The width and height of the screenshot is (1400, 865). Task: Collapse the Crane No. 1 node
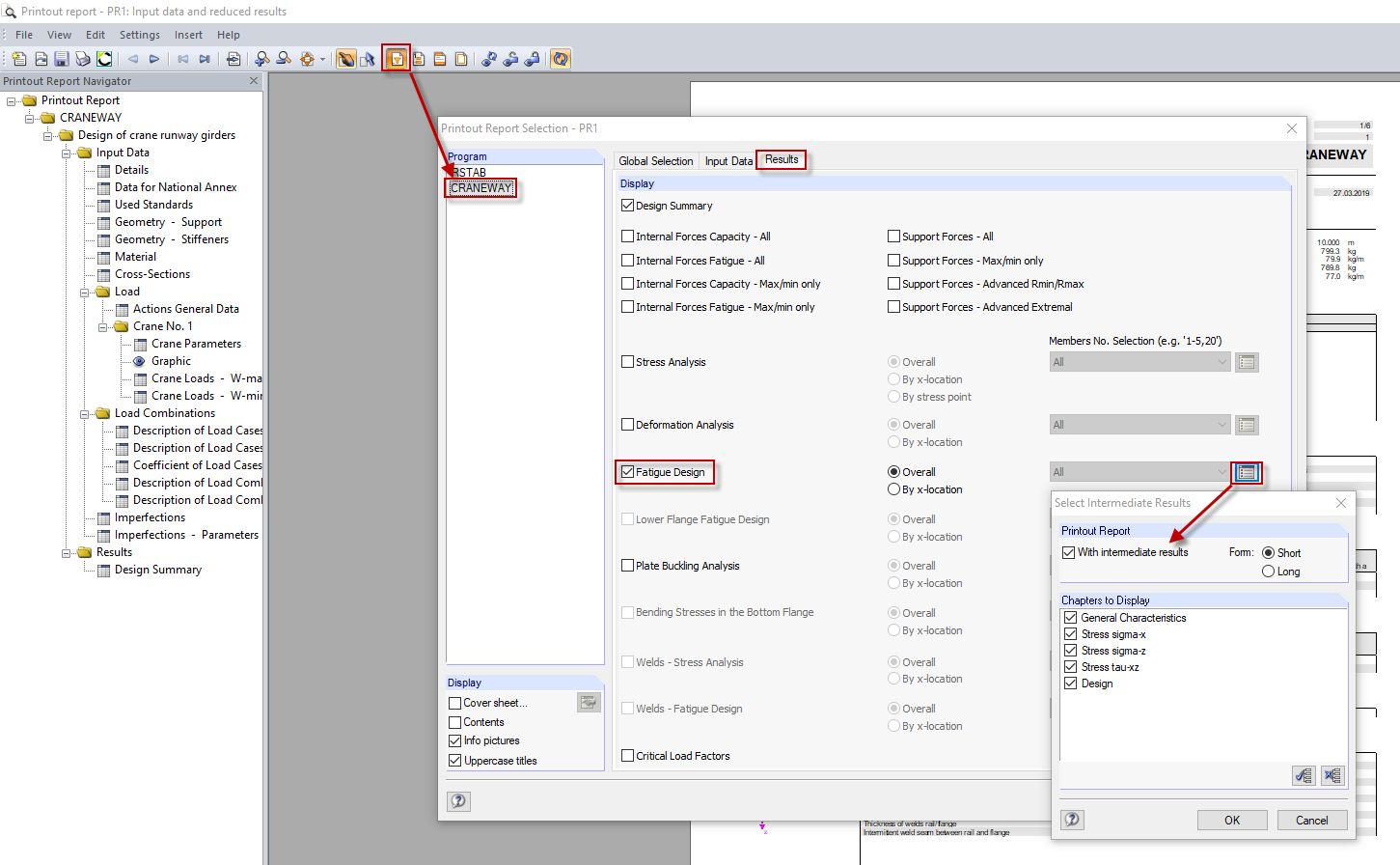click(x=103, y=326)
